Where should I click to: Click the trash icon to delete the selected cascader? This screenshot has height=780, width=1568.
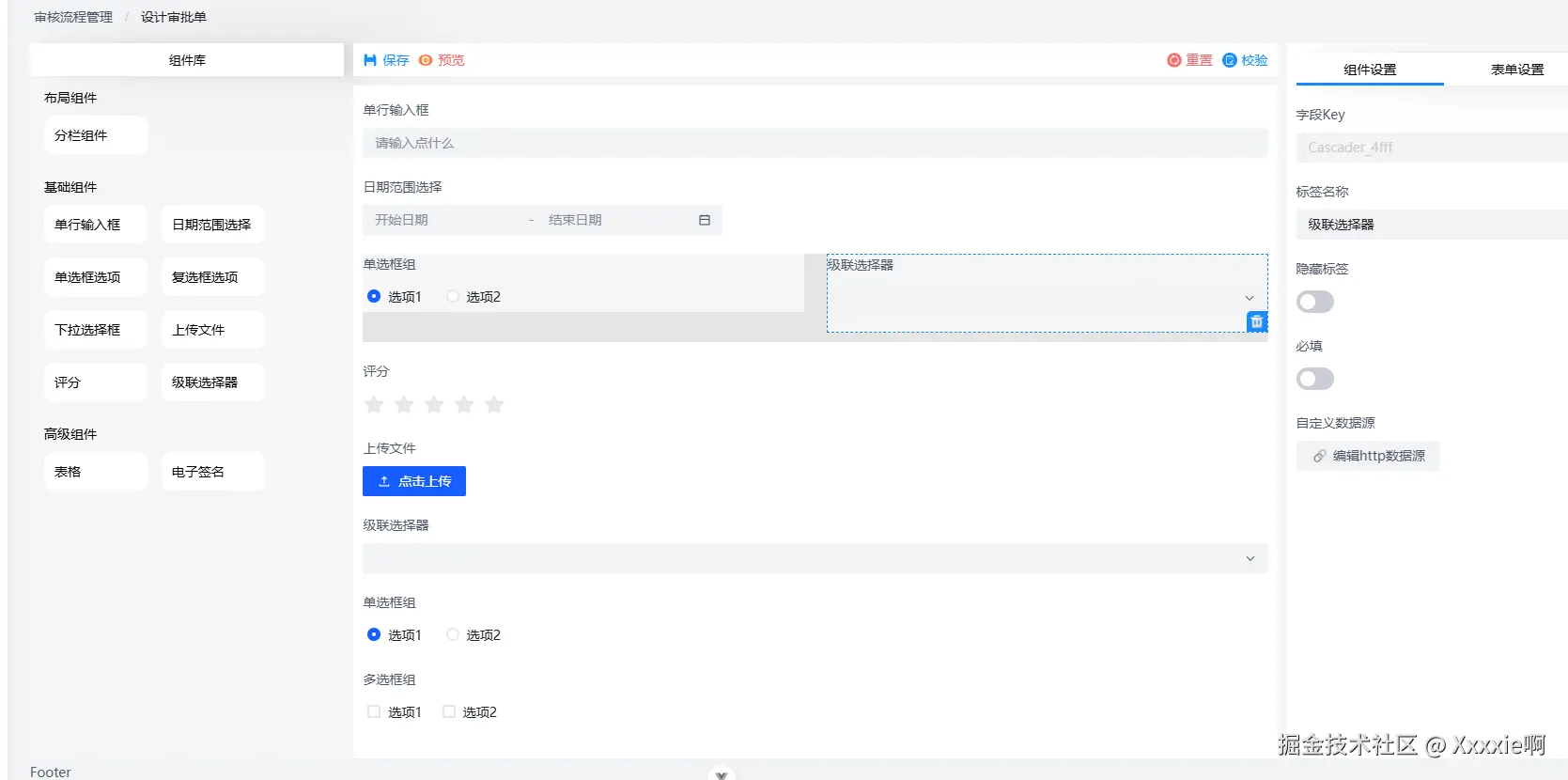pos(1257,321)
